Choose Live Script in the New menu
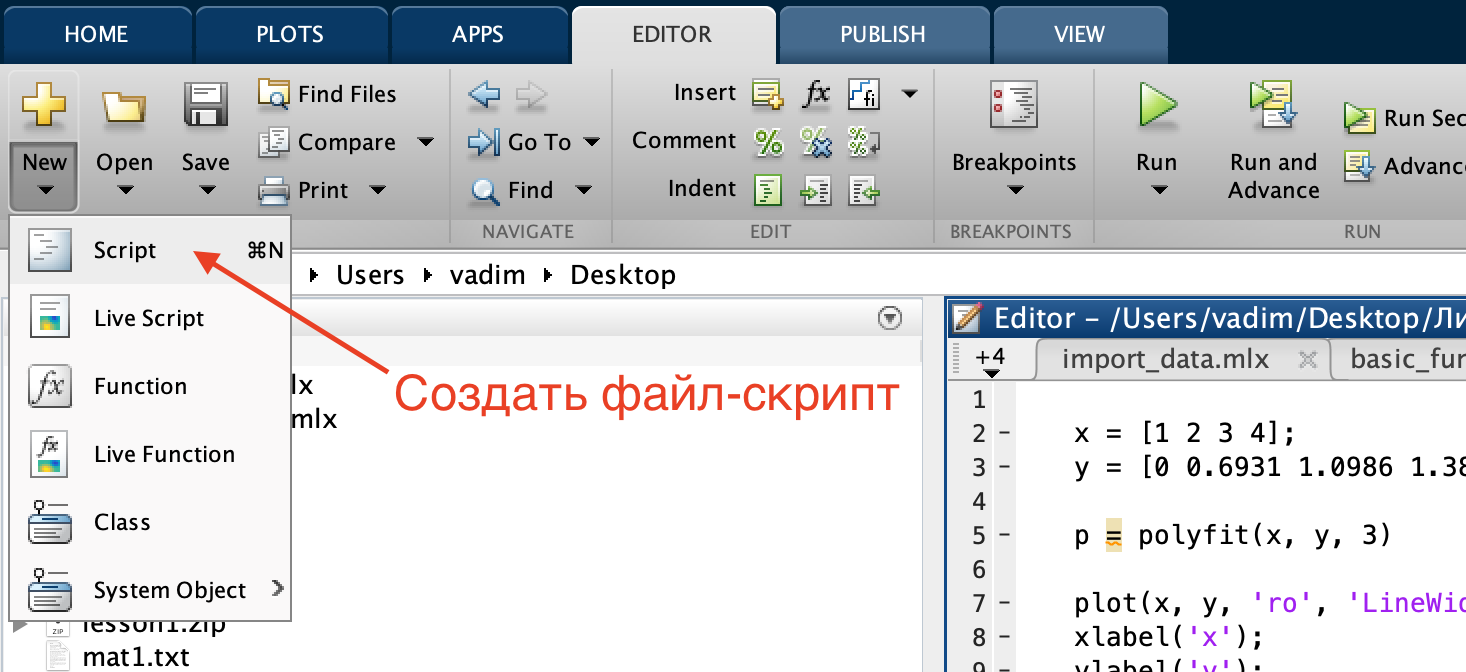1466x672 pixels. click(150, 318)
